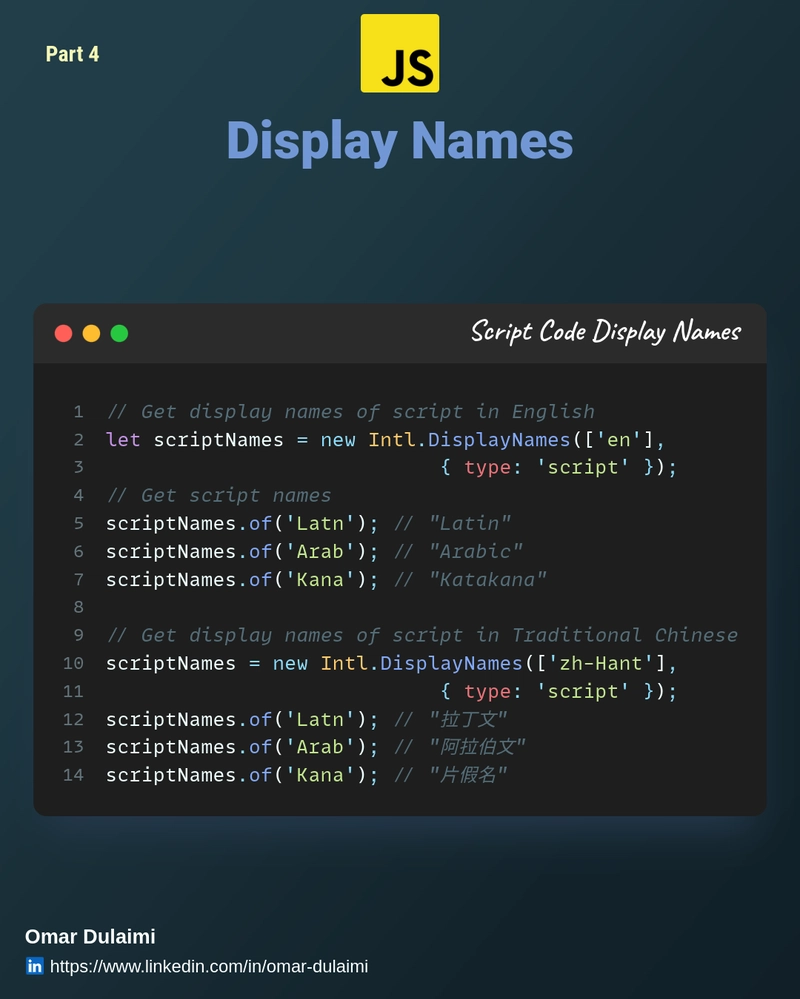800x999 pixels.
Task: Click the "Latin" comment on line 5
Action: 469,524
